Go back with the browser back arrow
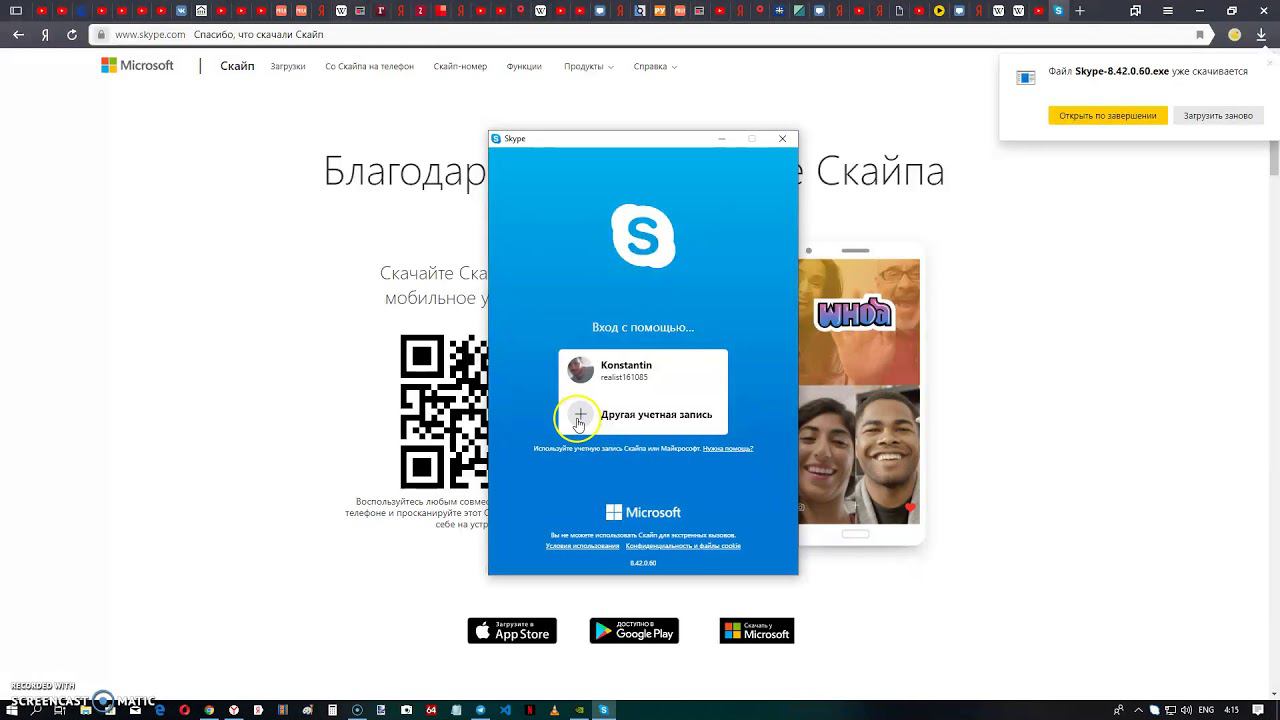Viewport: 1280px width, 720px height. (18, 34)
